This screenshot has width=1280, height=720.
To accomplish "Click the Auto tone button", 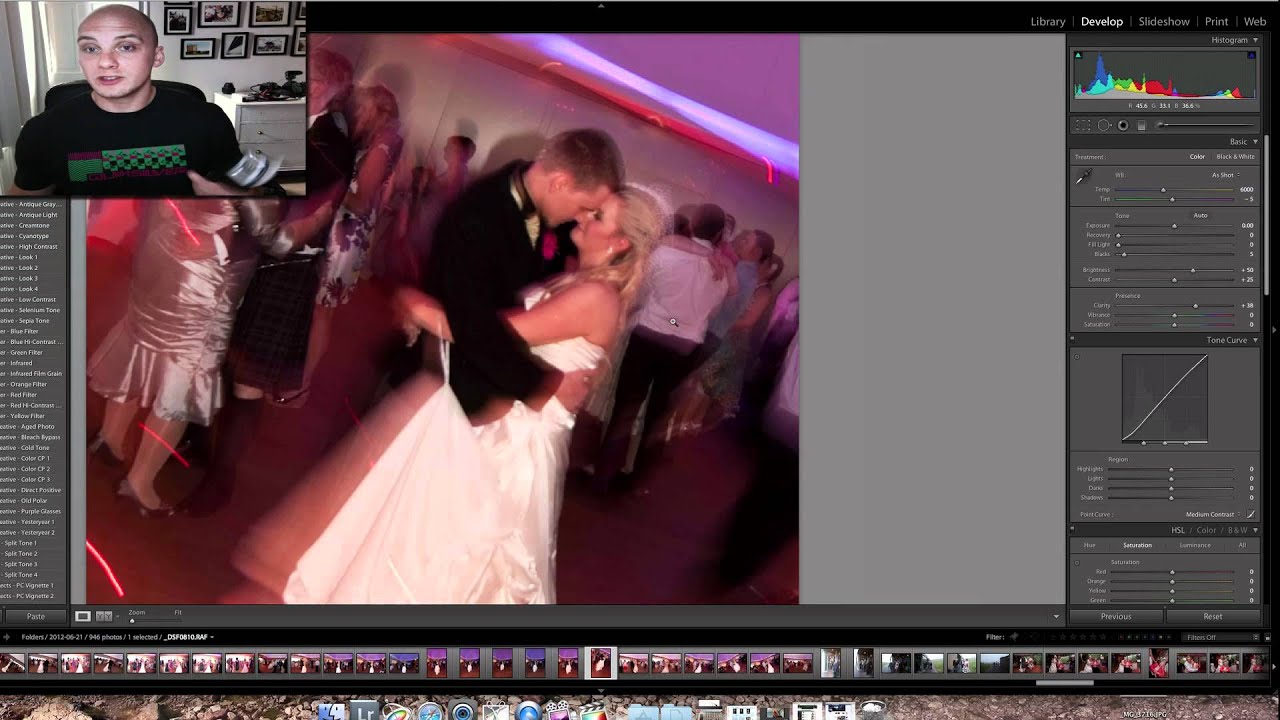I will point(1200,215).
